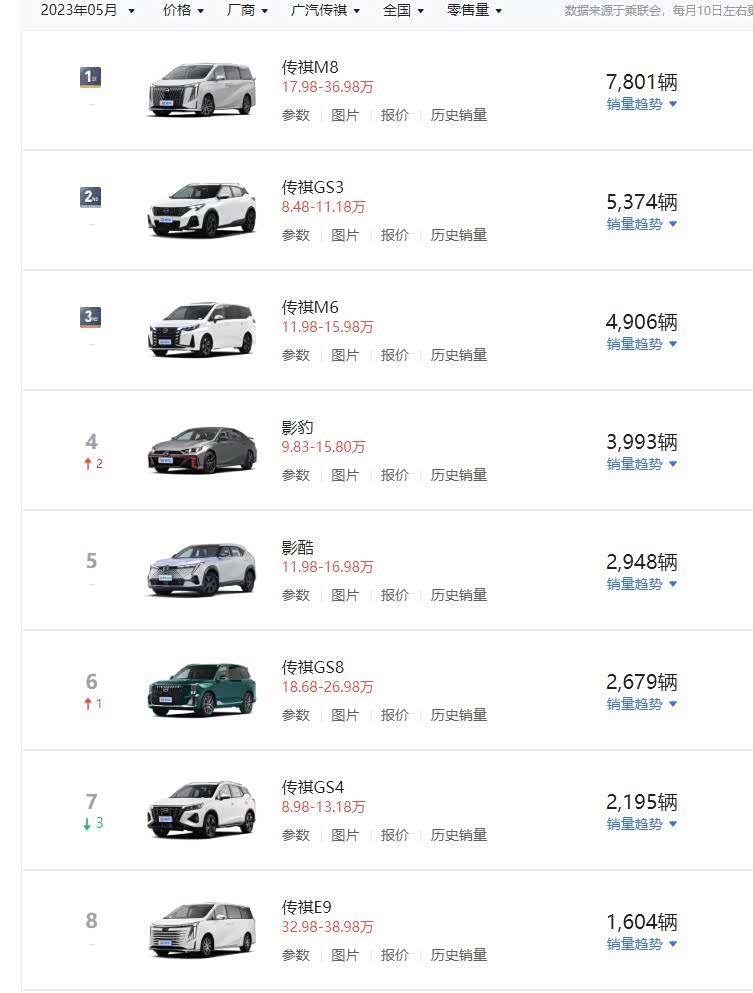
Task: View 图片 for 影酷
Action: pyautogui.click(x=345, y=595)
